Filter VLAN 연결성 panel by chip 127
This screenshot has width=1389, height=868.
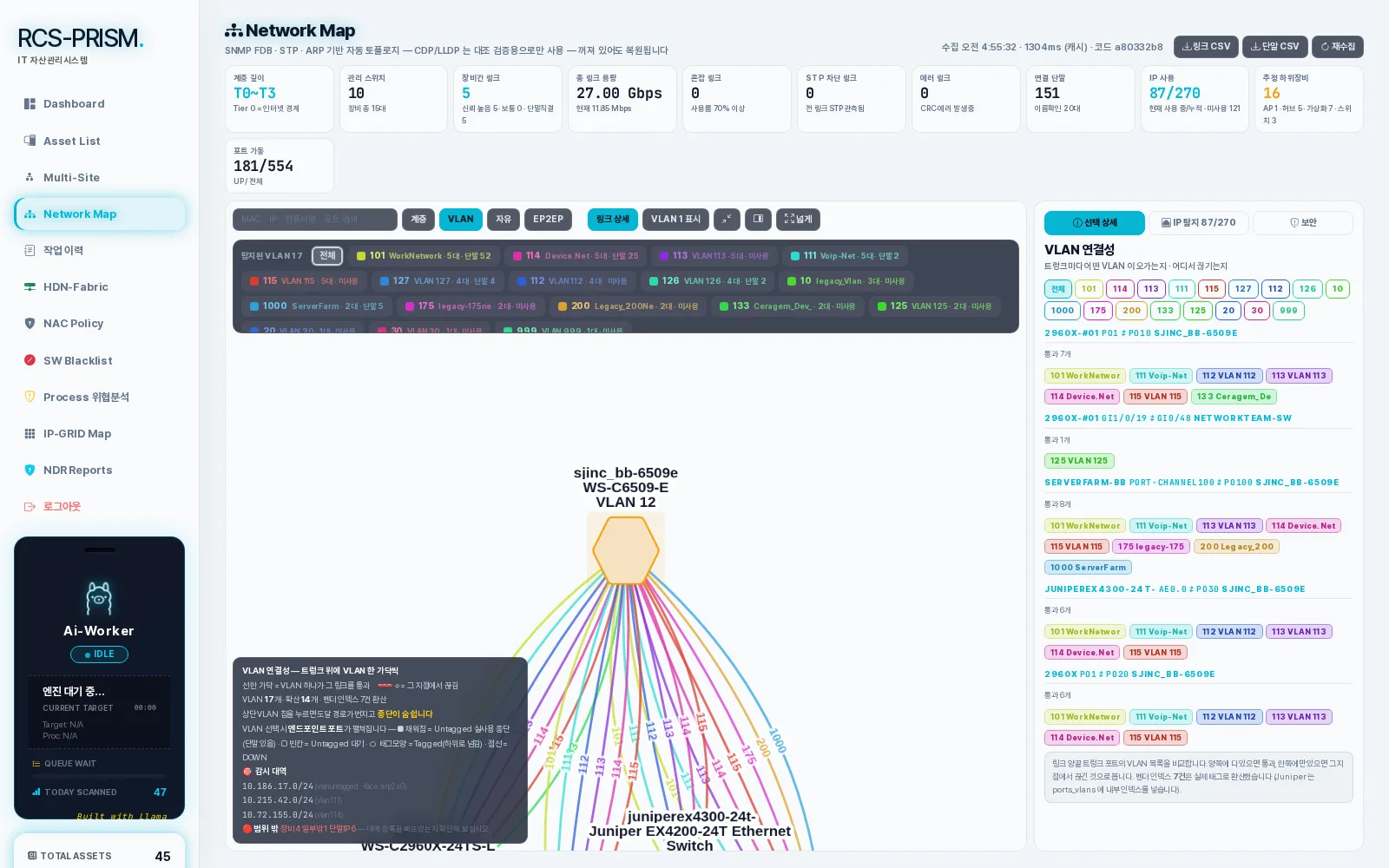[x=1243, y=289]
